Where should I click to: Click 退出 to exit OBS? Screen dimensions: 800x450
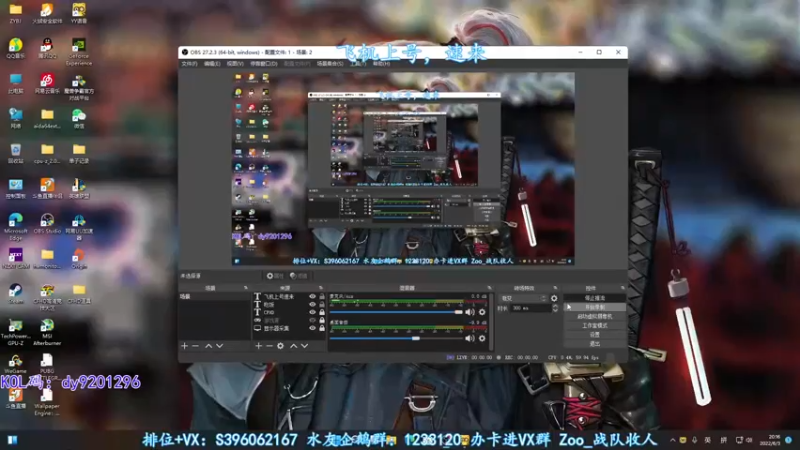pos(594,344)
